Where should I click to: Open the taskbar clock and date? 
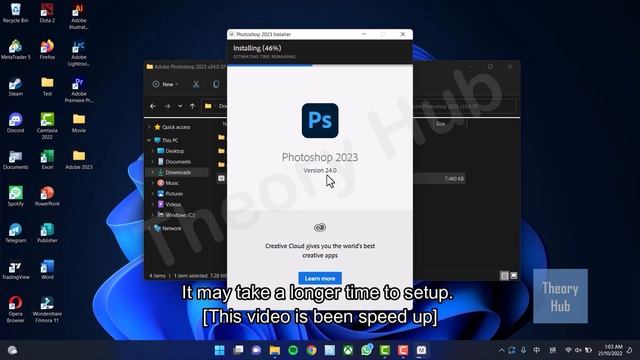pos(610,350)
